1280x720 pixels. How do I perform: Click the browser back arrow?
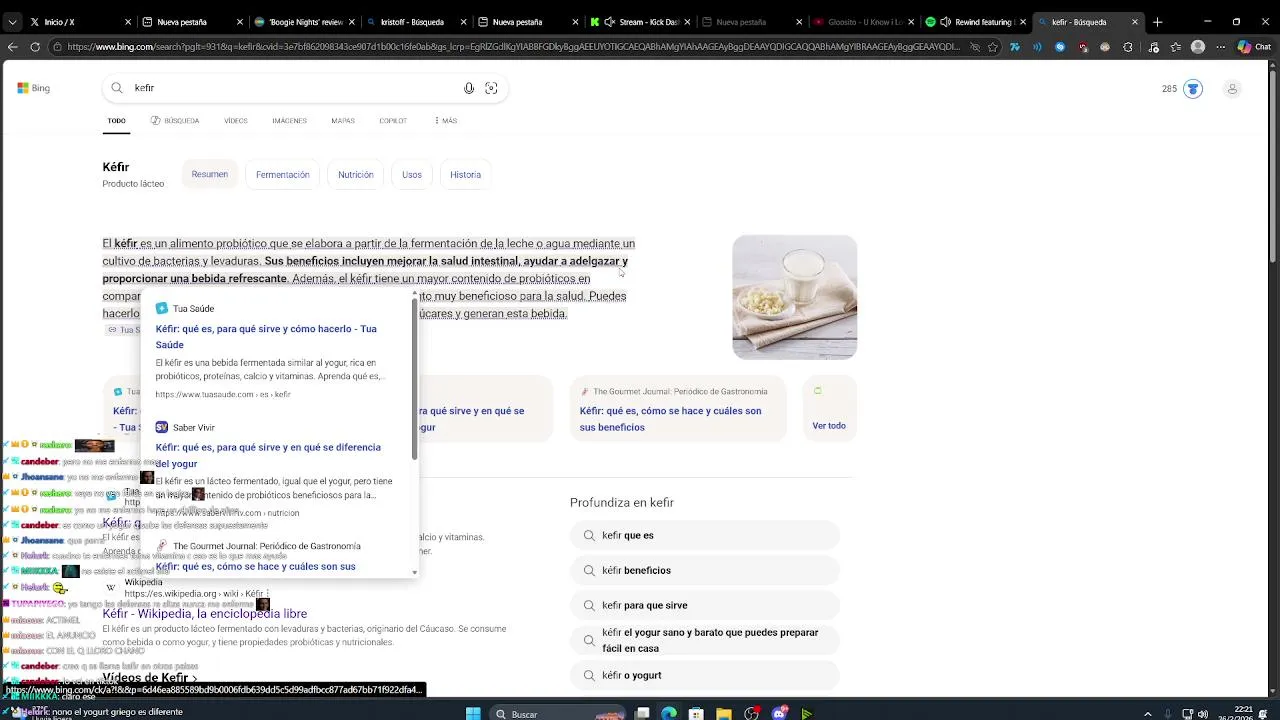pos(12,47)
